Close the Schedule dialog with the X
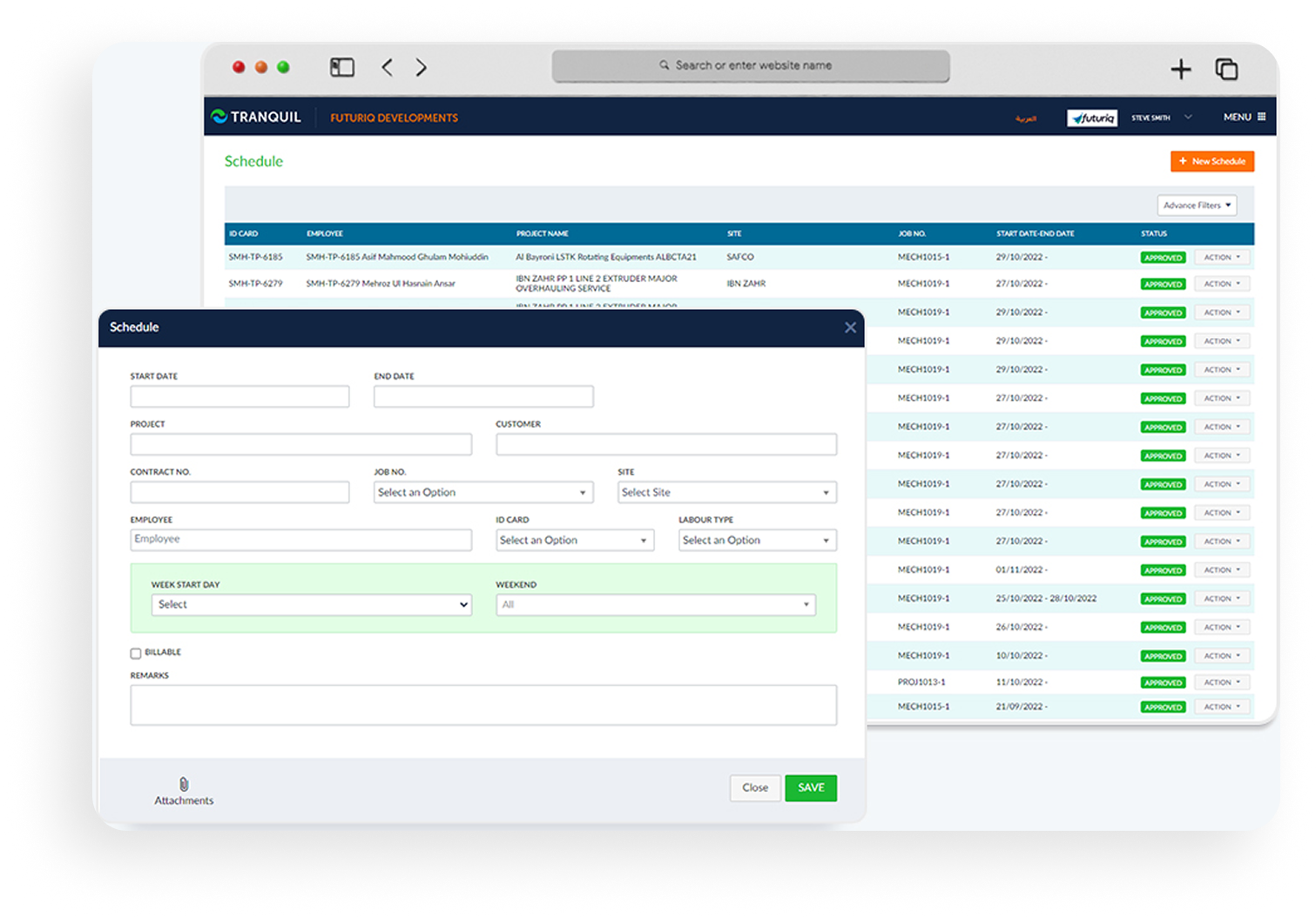Screen dimensions: 1316x917 (850, 327)
